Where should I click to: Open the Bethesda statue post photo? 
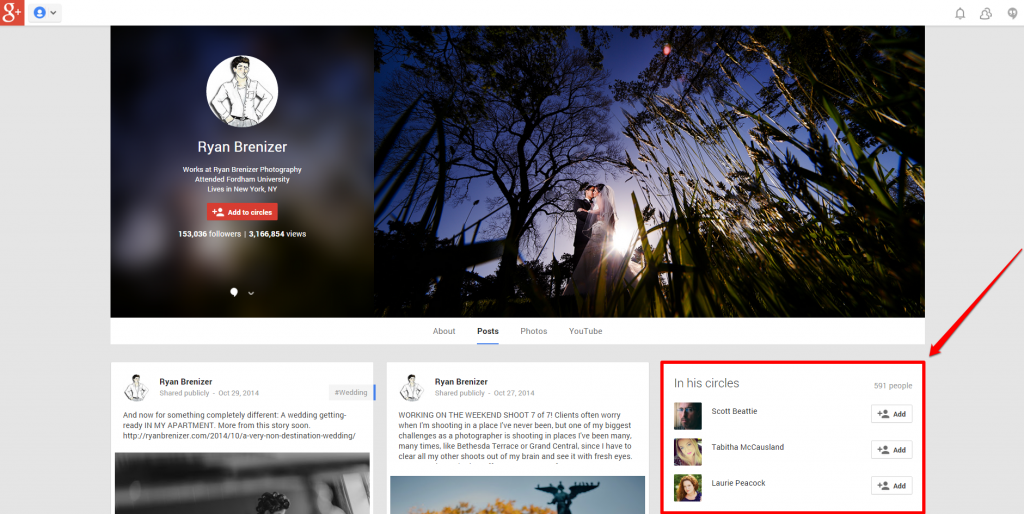click(517, 494)
